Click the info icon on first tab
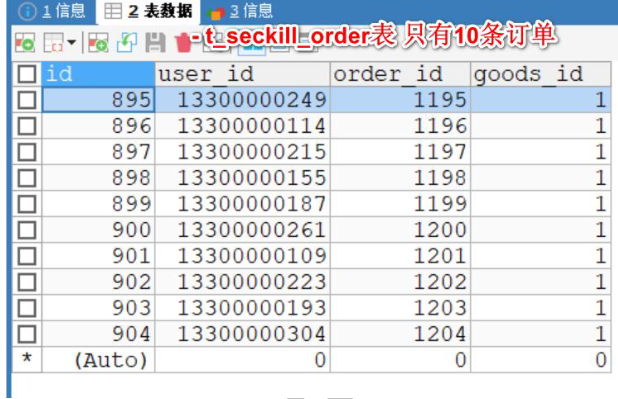This screenshot has height=399, width=618. [x=27, y=11]
